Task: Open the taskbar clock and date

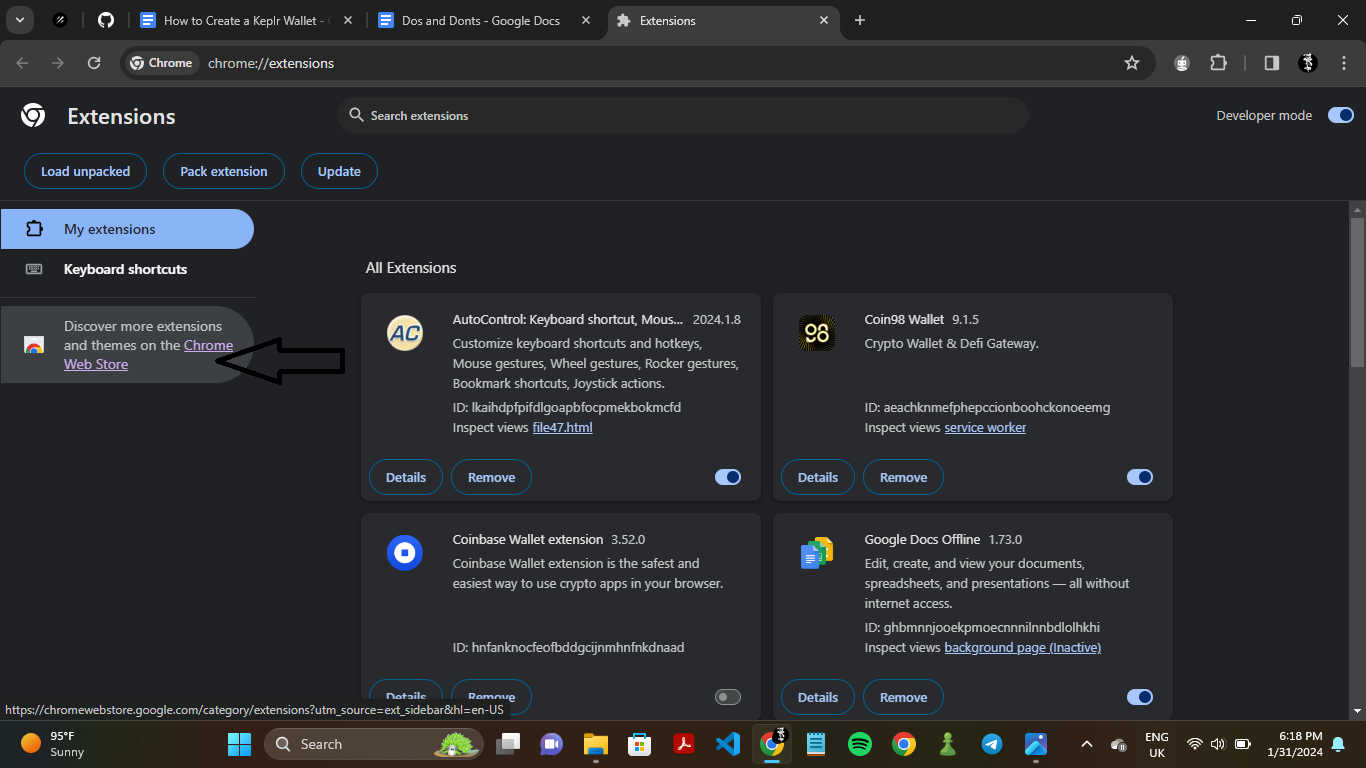Action: coord(1294,744)
